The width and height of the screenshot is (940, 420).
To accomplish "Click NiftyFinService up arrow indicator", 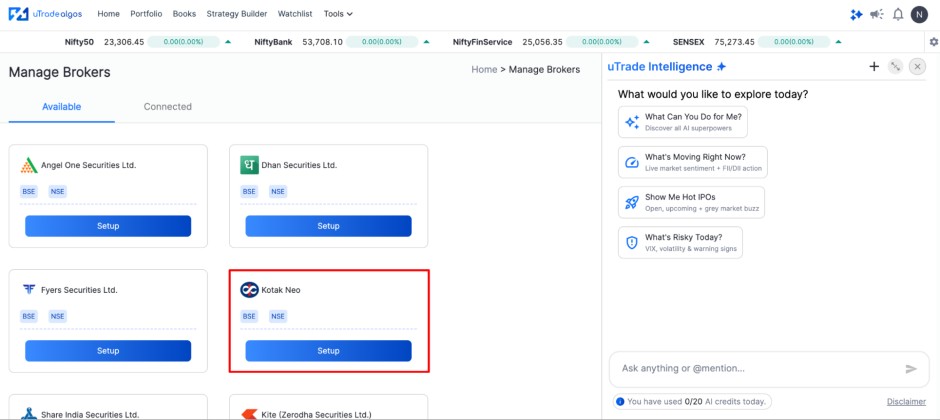I will point(646,42).
